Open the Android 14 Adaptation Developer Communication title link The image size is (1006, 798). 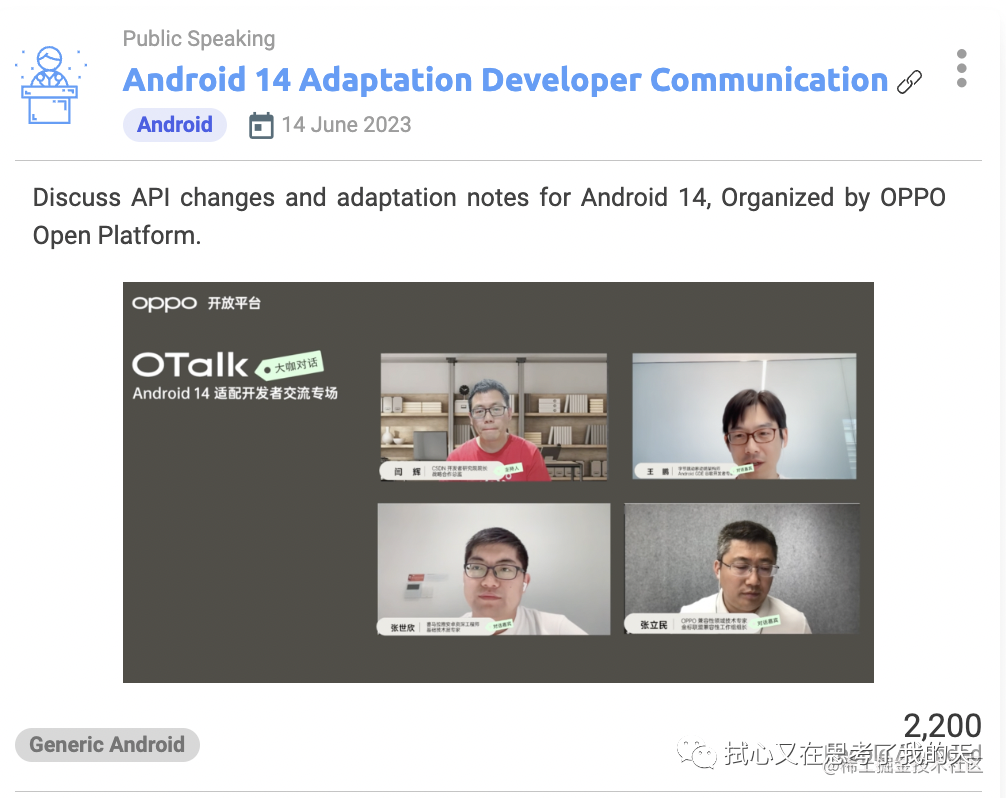505,81
